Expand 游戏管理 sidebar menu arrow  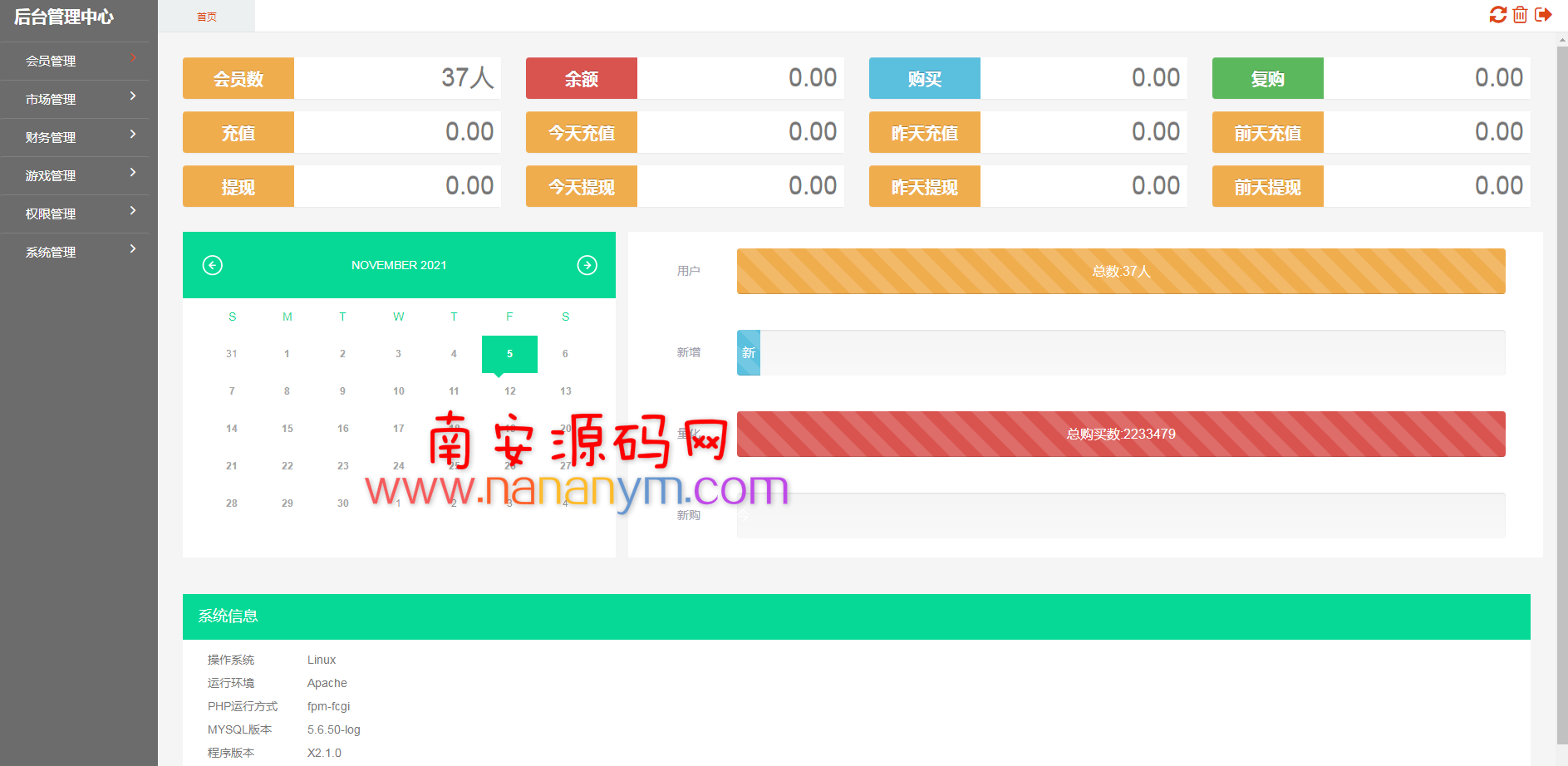tap(133, 172)
